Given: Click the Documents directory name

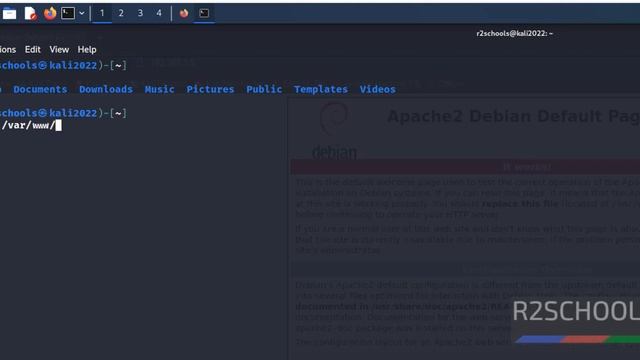Looking at the screenshot, I should point(40,89).
